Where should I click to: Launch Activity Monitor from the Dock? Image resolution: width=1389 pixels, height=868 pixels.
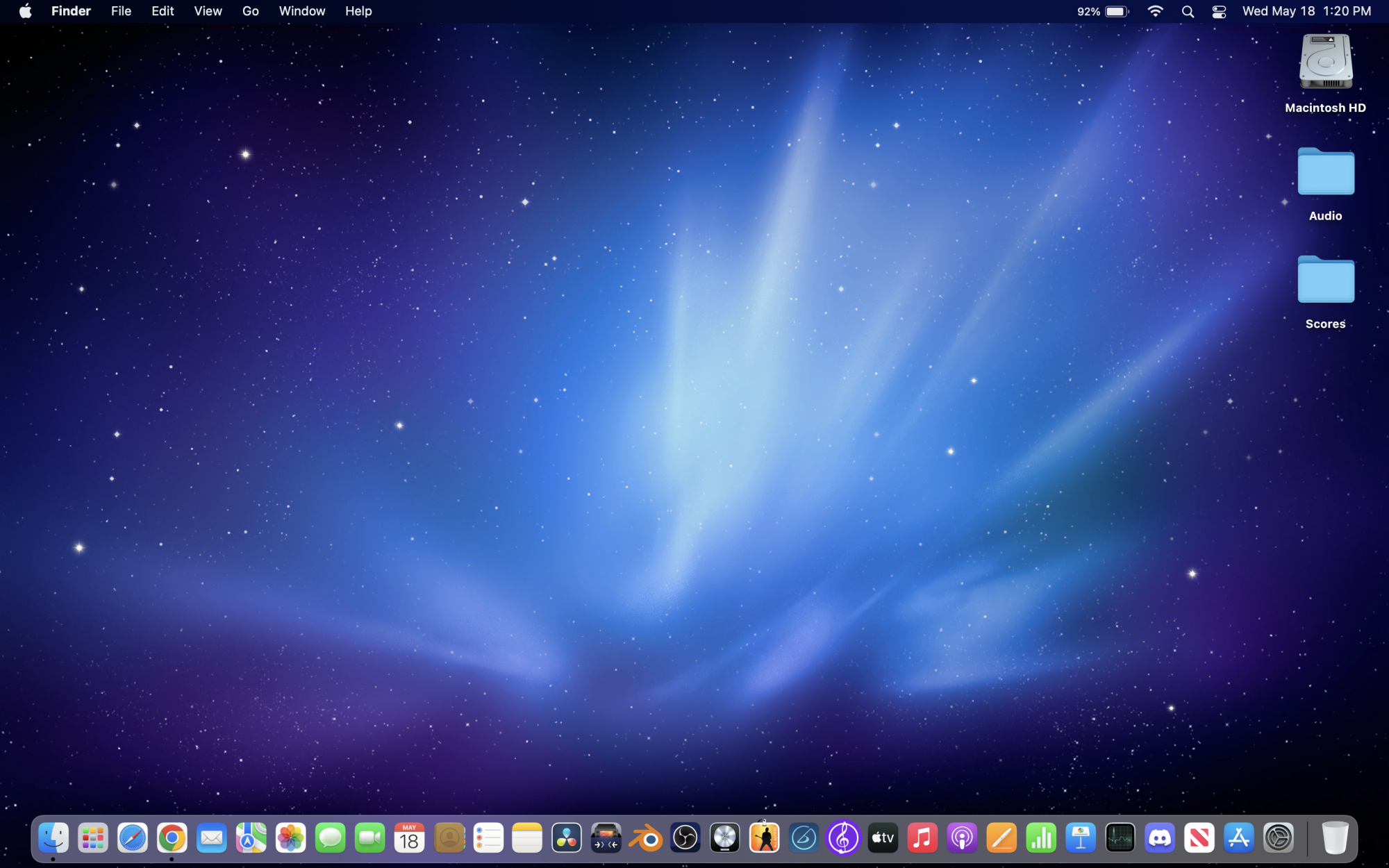pyautogui.click(x=1120, y=838)
